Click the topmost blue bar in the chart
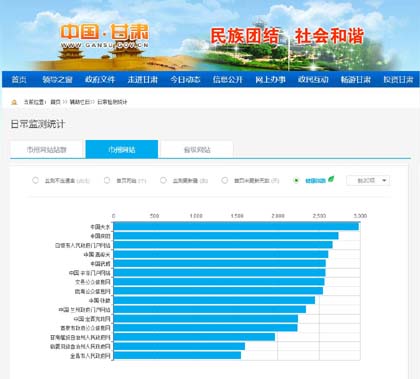This screenshot has width=420, height=379. click(236, 227)
